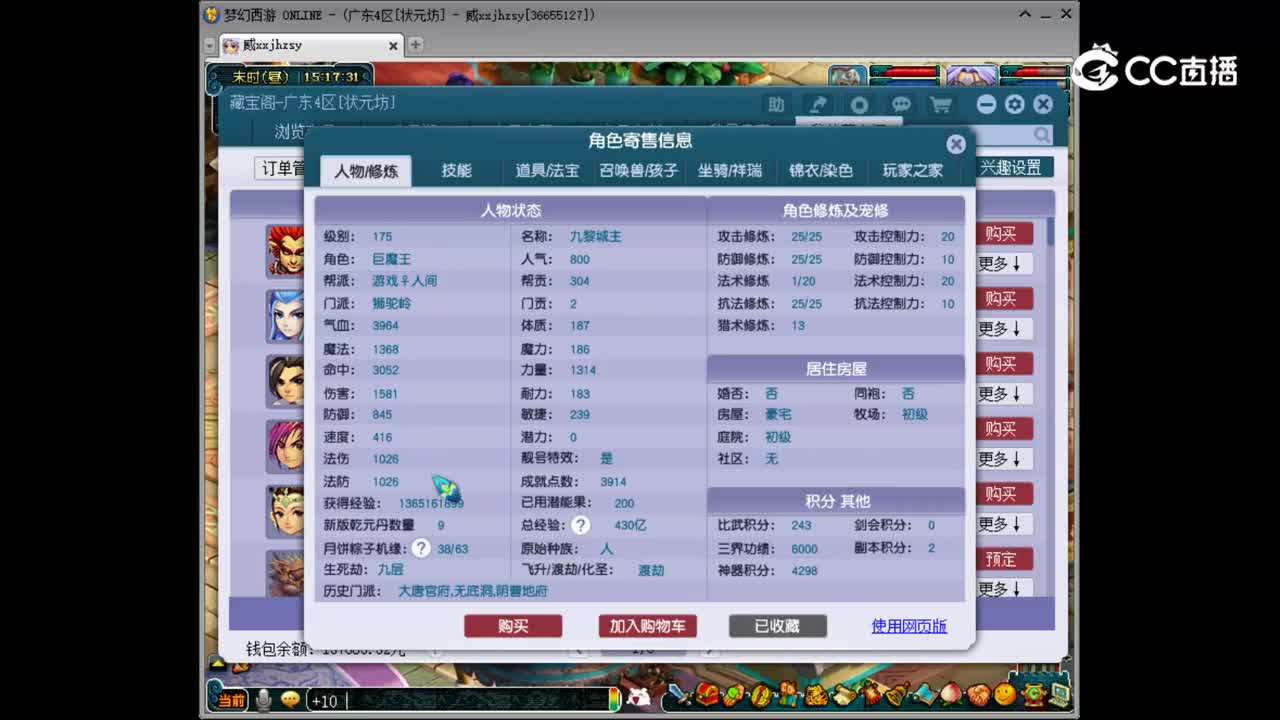Switch to the 人物/修炼 tab
Screen dimensions: 1280x720
click(x=366, y=171)
